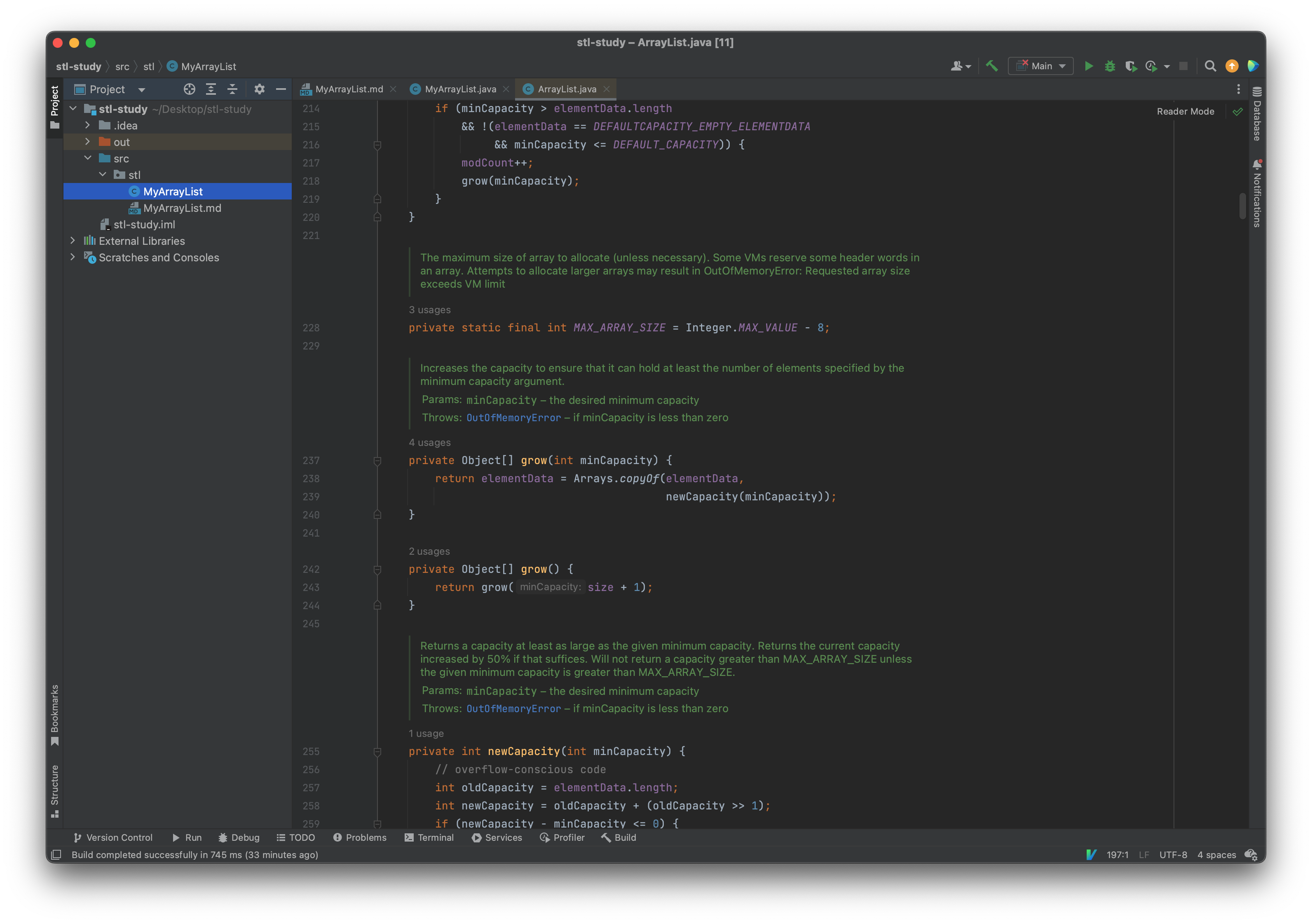Collapse the stl-study root node
Screen dimensions: 1312x924
pos(73,108)
